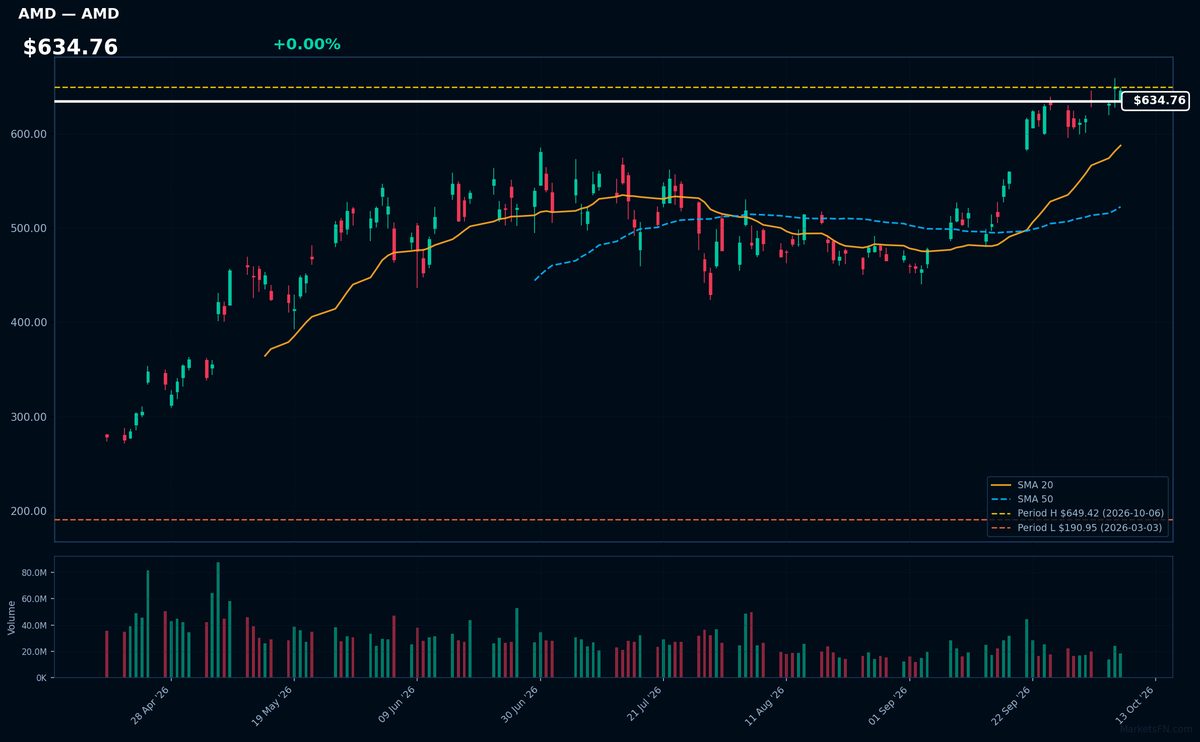Image resolution: width=1200 pixels, height=742 pixels.
Task: Click the 400.00 price axis label
Action: [x=30, y=322]
